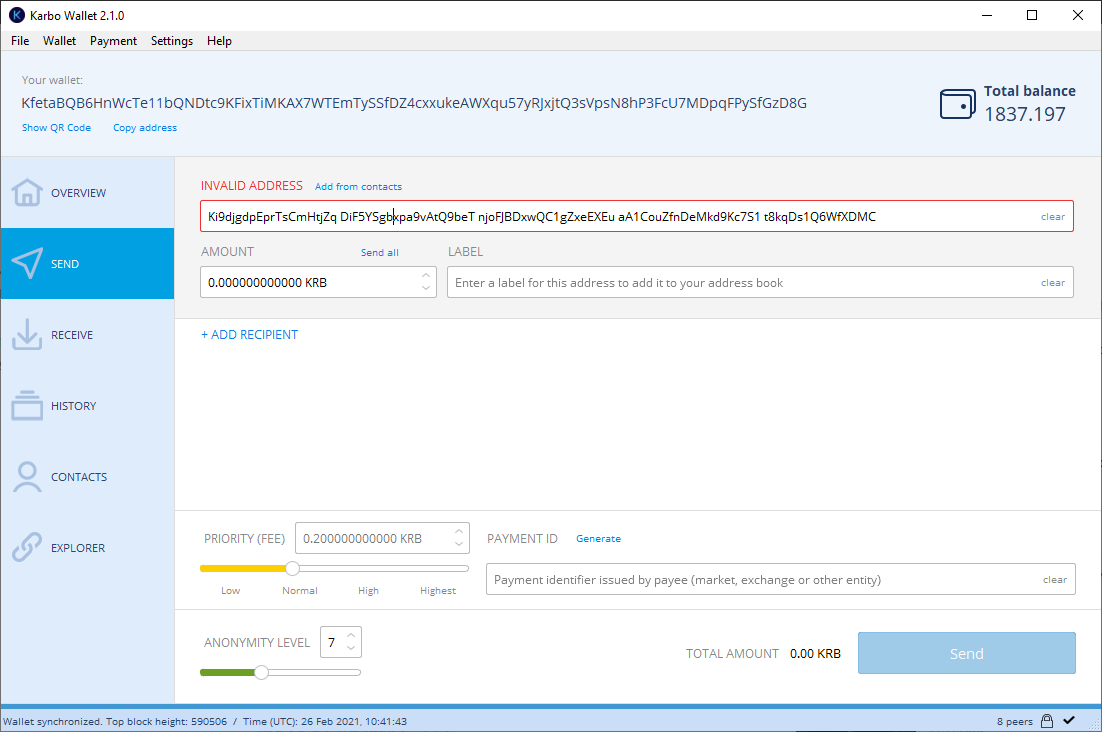
Task: Click Add from contacts link
Action: tap(358, 186)
